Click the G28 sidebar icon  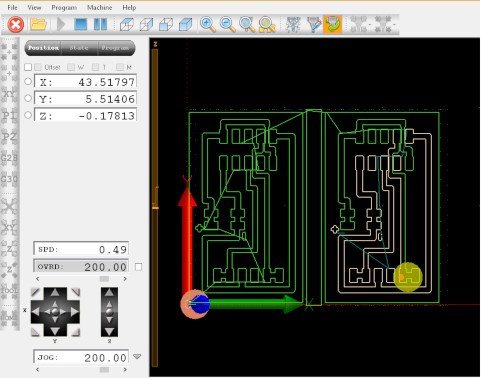(x=9, y=158)
